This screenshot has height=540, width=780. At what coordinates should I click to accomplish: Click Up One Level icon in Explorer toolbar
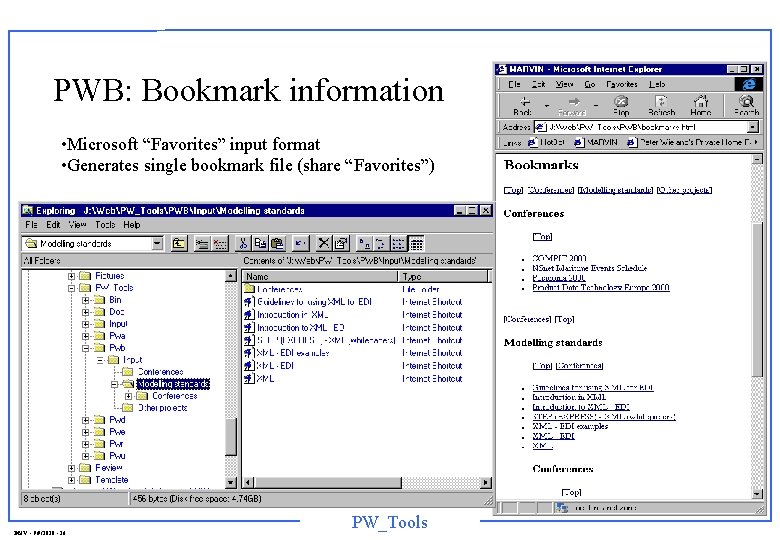(179, 243)
